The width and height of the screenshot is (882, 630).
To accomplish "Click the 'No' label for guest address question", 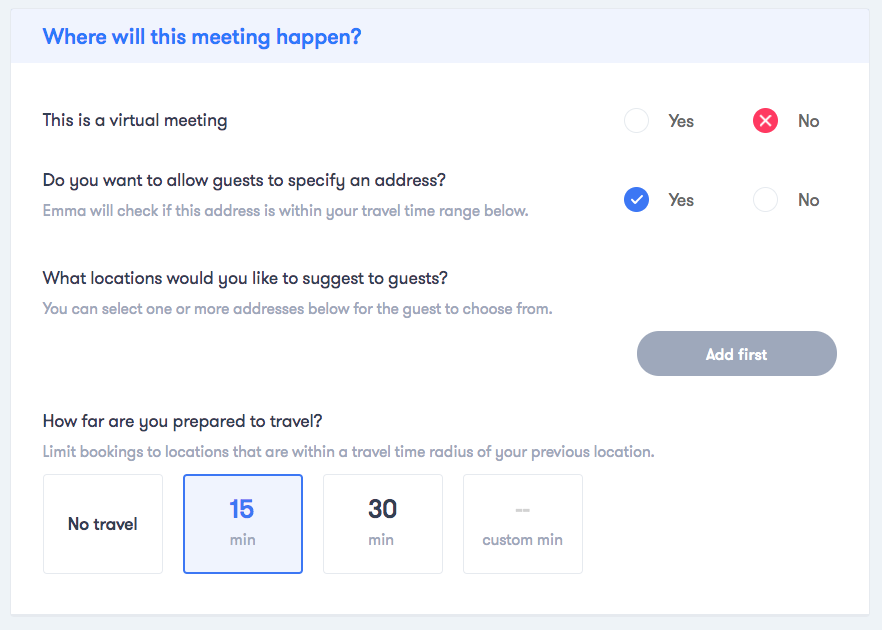I will pos(808,200).
